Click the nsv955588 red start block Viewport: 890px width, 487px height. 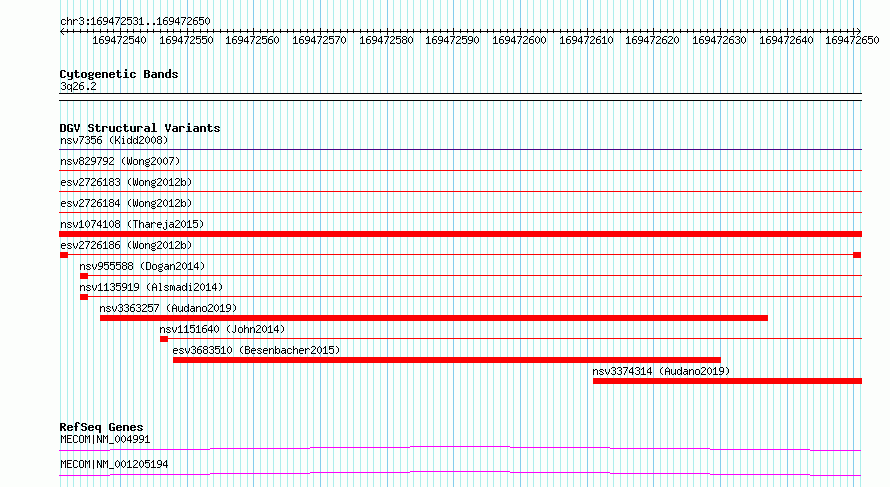click(x=84, y=276)
